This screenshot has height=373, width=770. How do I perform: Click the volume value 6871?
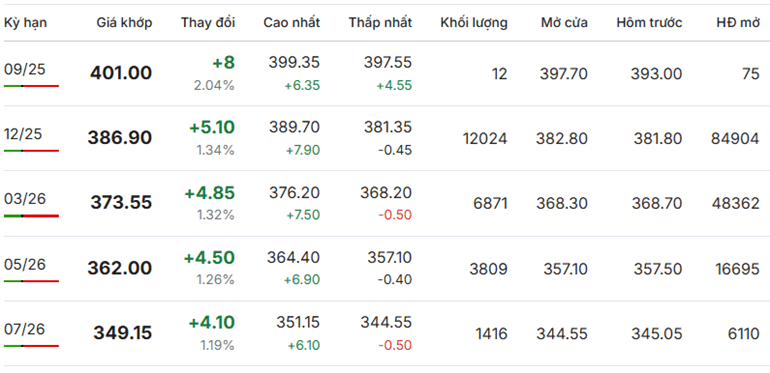pyautogui.click(x=491, y=203)
